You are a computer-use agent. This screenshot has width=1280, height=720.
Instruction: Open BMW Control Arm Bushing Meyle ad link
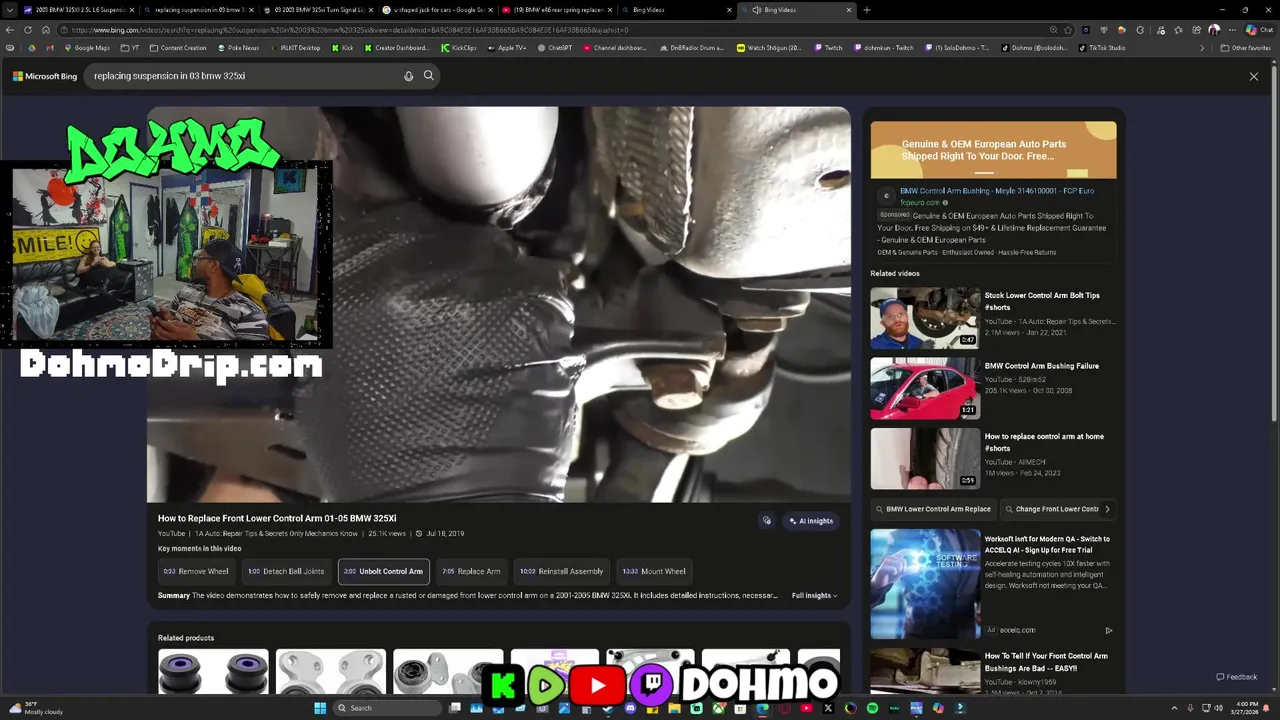996,191
